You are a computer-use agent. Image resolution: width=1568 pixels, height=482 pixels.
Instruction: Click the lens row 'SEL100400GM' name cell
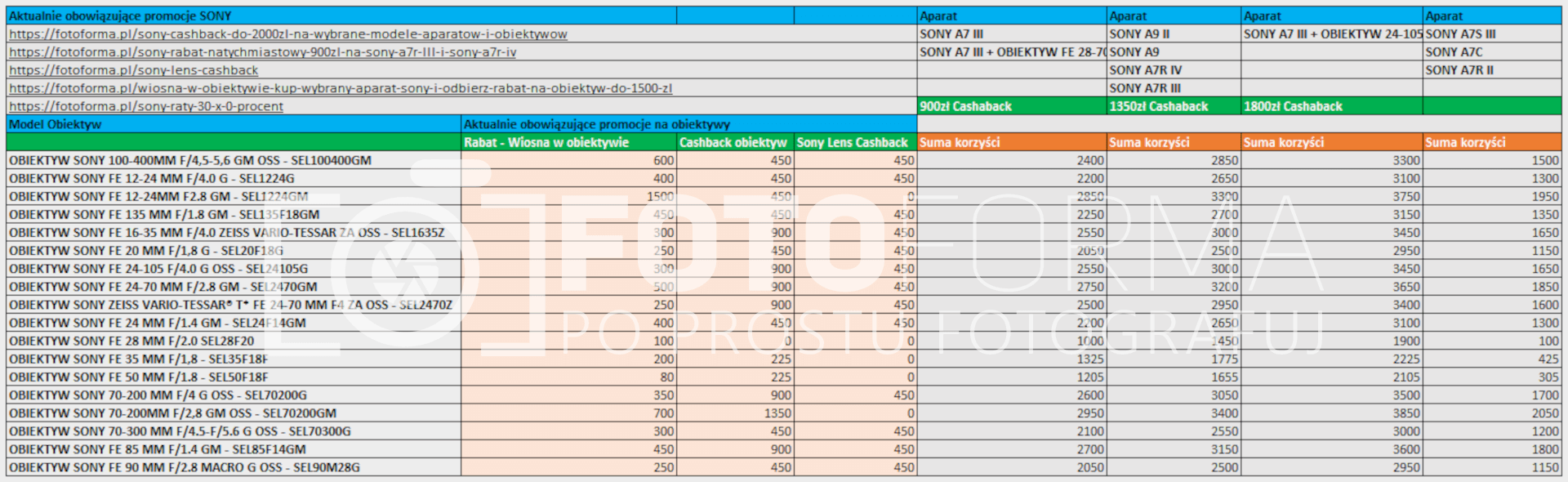pos(234,160)
